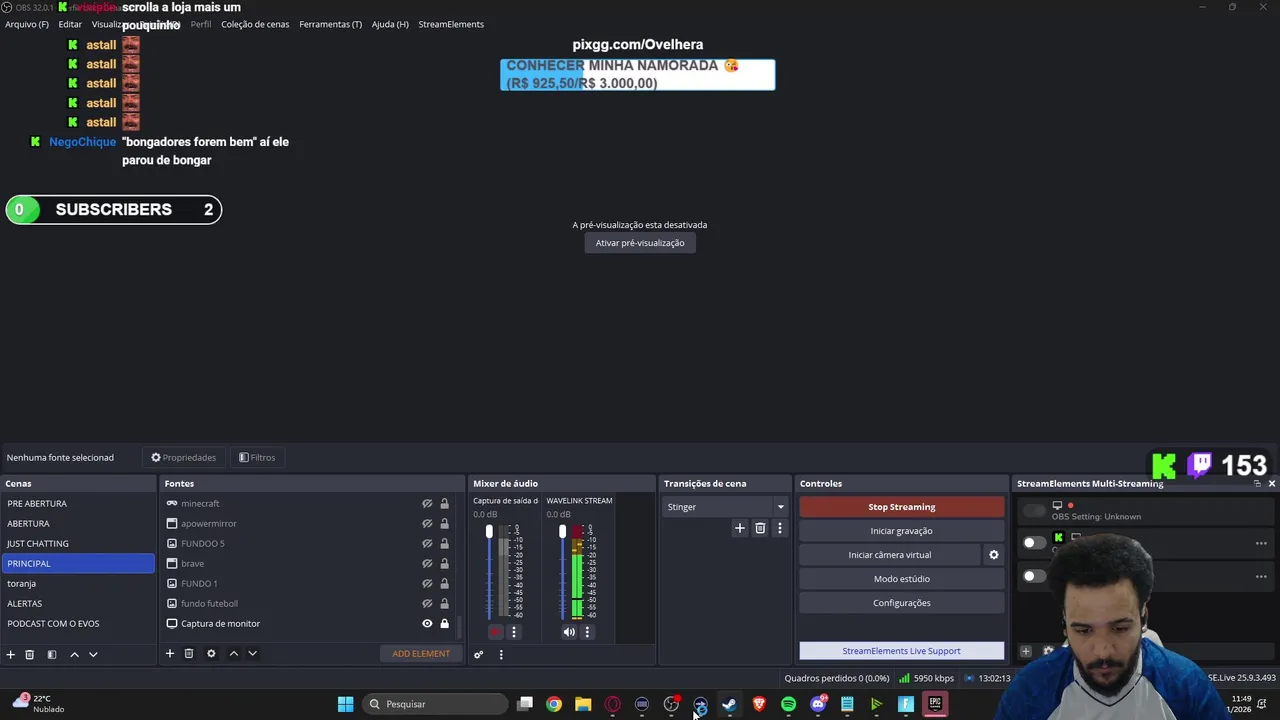The image size is (1280, 720).
Task: Add a new source with plus icon in Fontes
Action: 170,653
